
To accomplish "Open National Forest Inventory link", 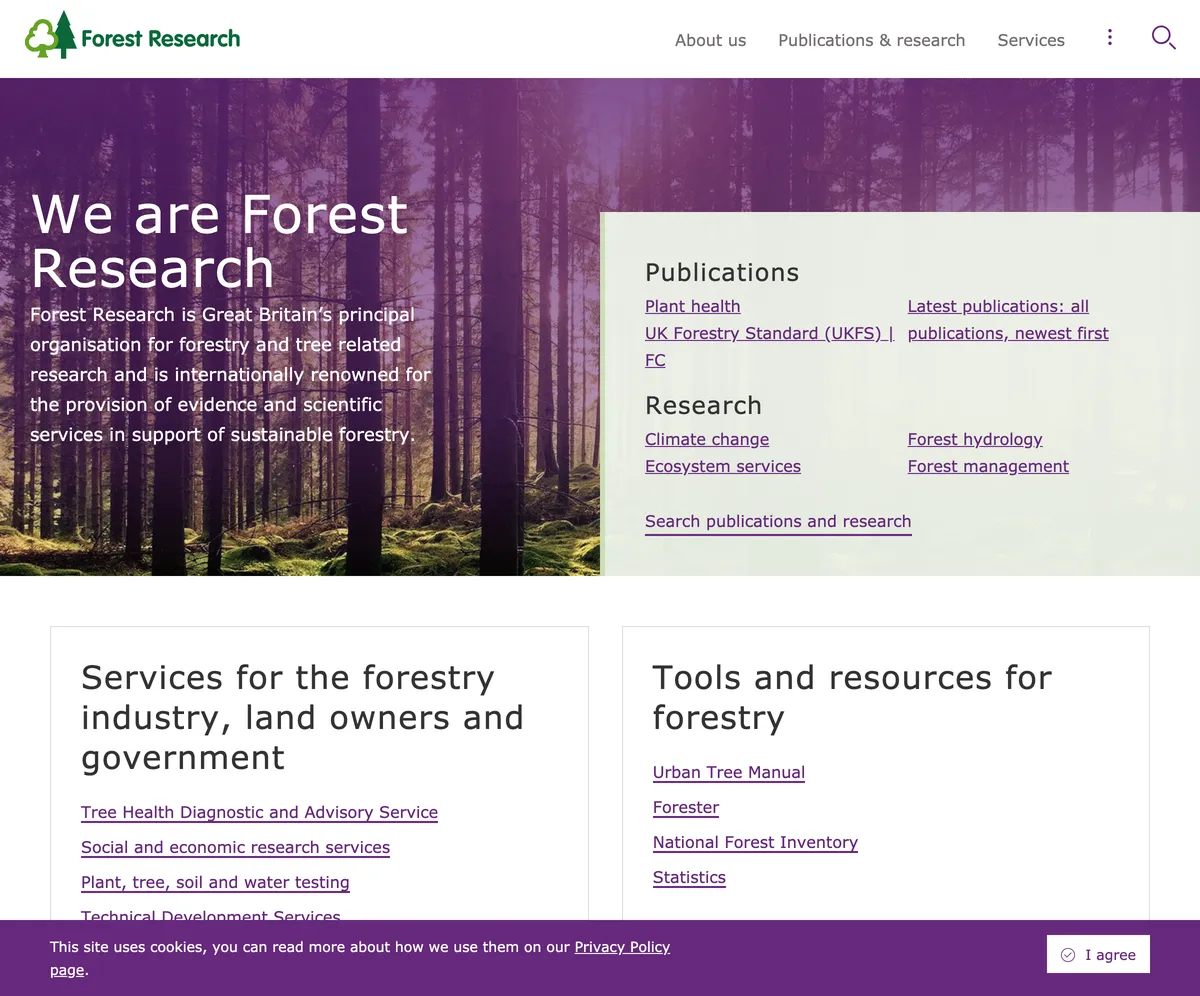I will pos(755,842).
